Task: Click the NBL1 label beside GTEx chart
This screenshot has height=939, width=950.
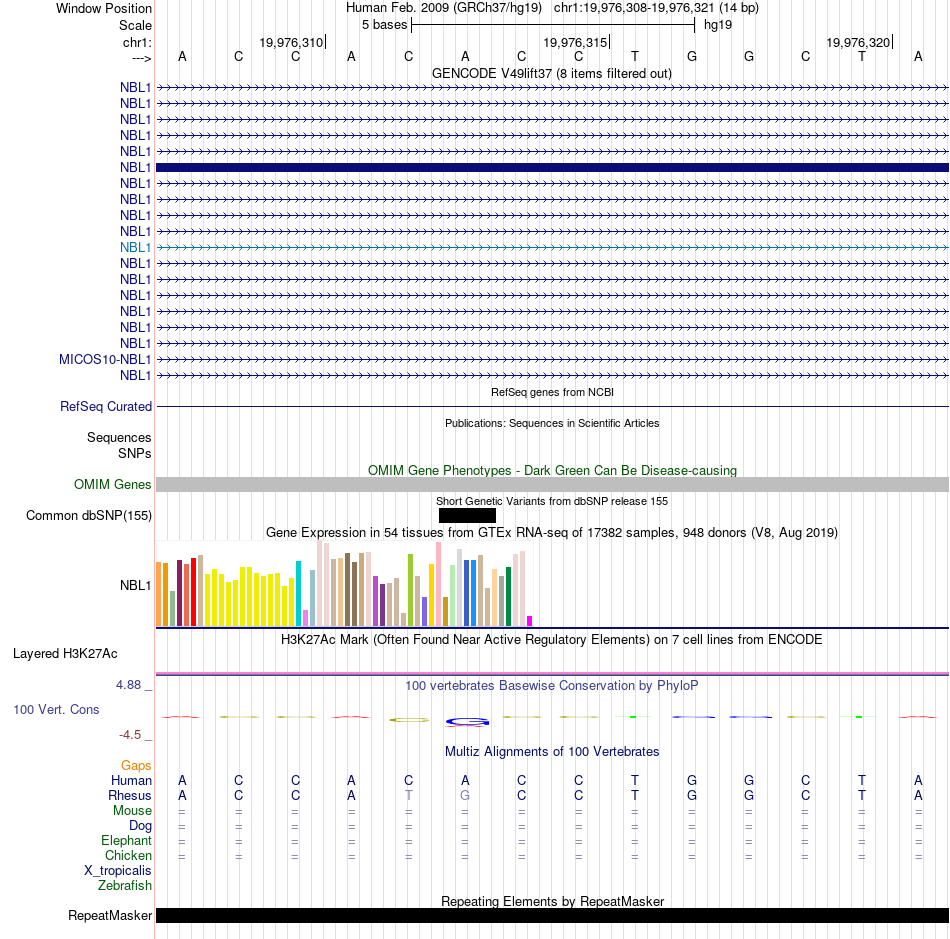Action: coord(135,585)
